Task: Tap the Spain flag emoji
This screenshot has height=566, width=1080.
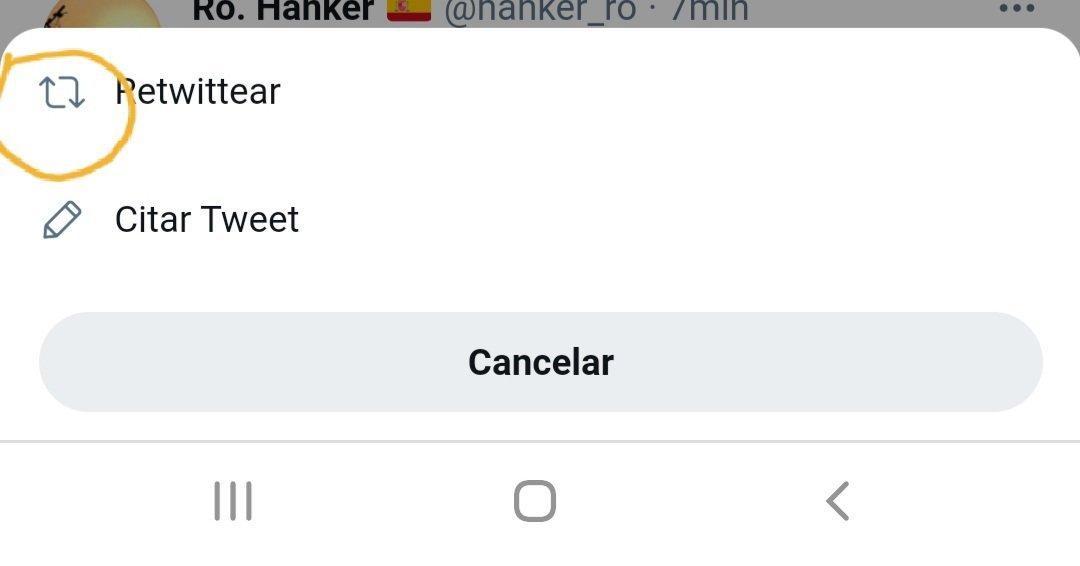Action: click(408, 10)
